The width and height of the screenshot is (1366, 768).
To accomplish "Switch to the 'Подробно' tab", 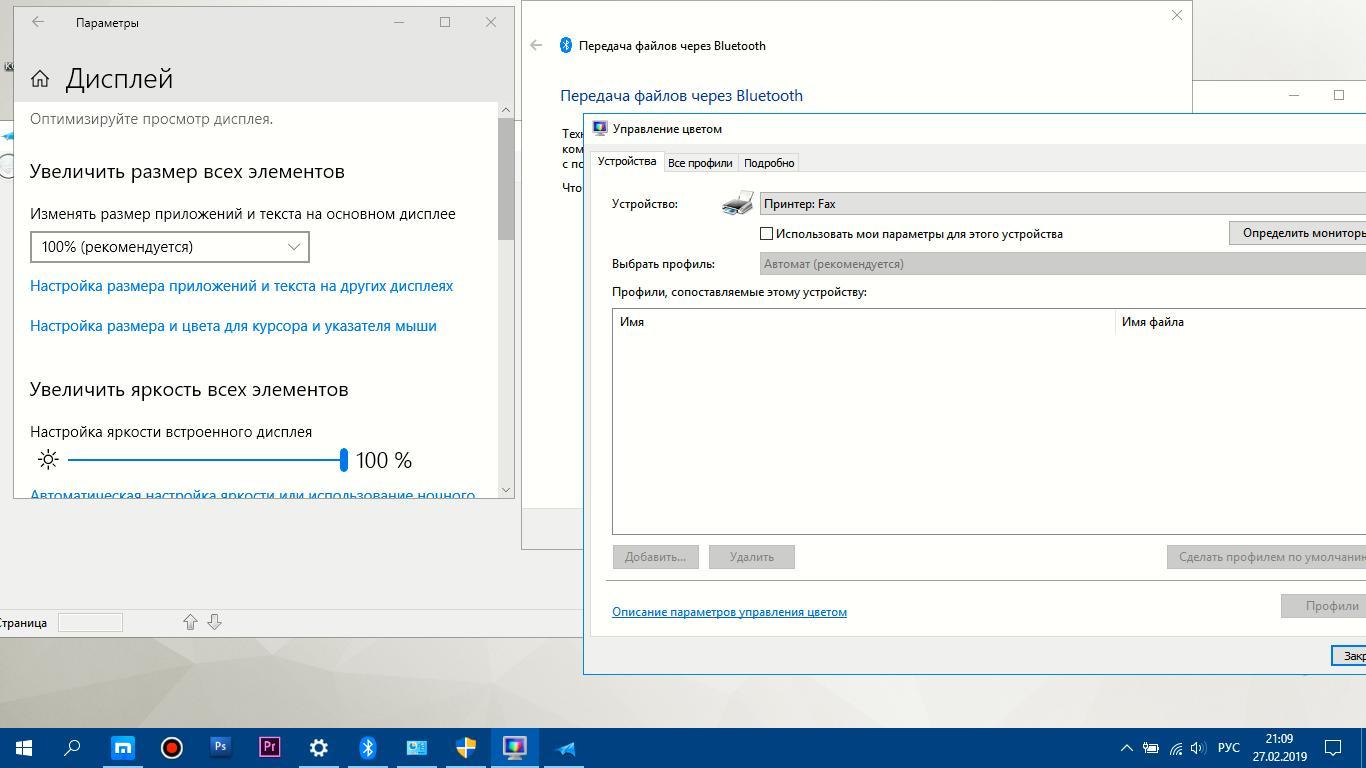I will tap(769, 163).
